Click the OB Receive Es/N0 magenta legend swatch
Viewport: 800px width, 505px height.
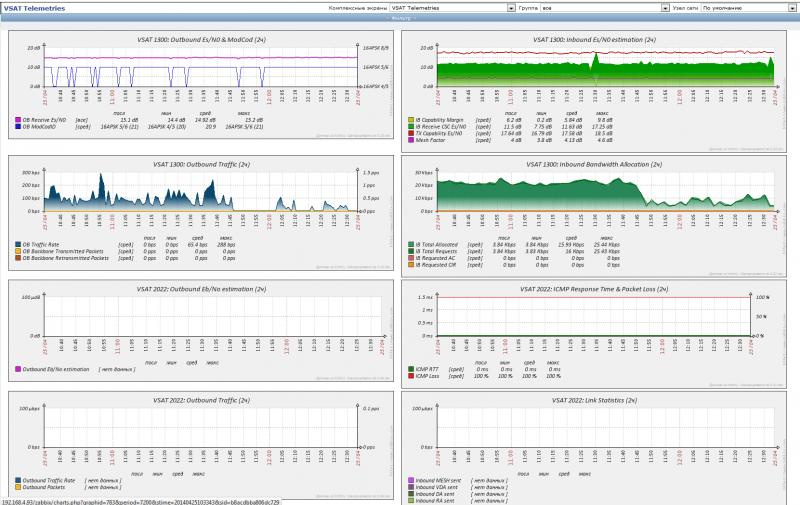[x=18, y=120]
